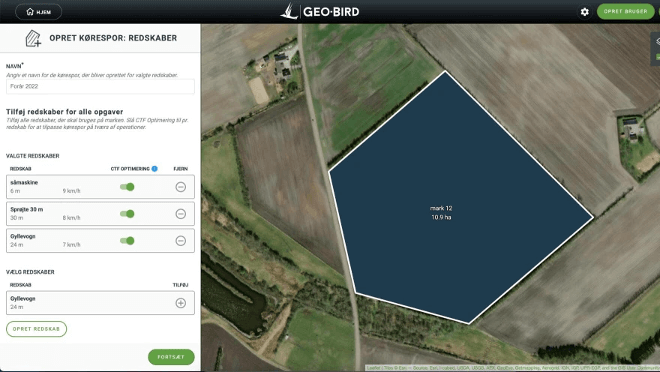The image size is (660, 372).
Task: Remove Gyllevogn from the selected implements
Action: pos(181,241)
